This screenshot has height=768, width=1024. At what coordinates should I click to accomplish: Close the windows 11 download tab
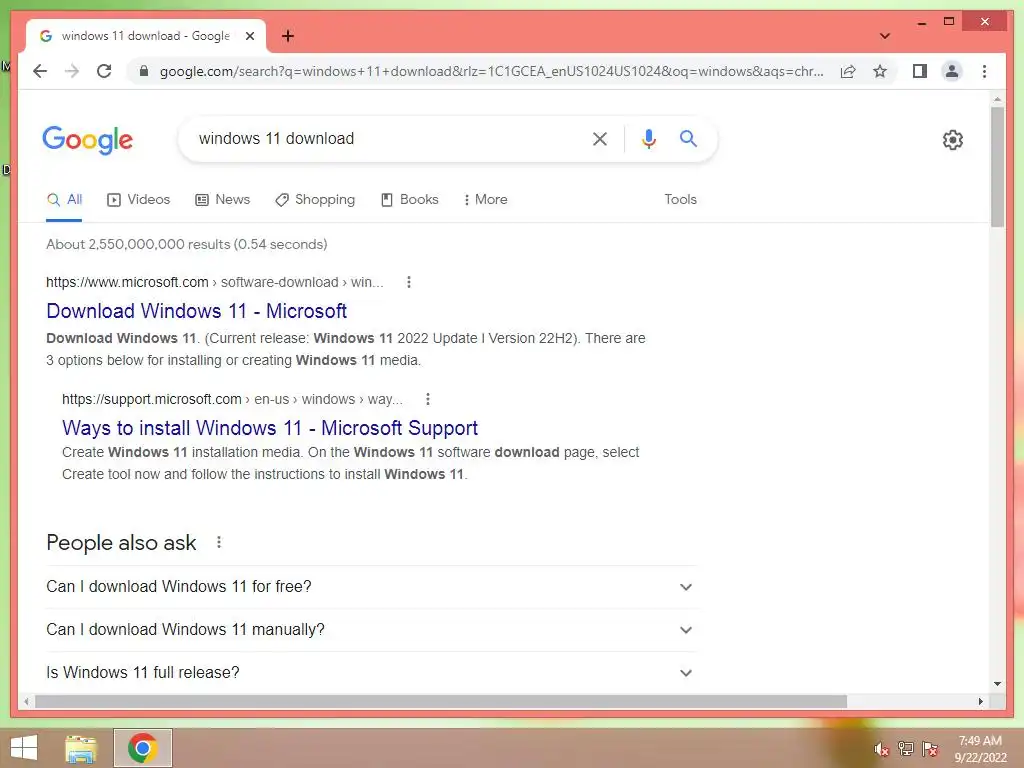click(249, 36)
